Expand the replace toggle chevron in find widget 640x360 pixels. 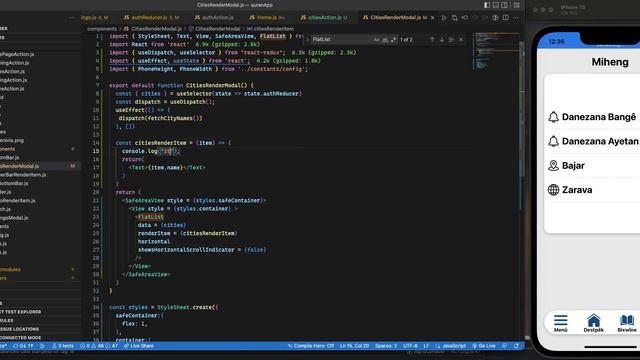coord(307,40)
